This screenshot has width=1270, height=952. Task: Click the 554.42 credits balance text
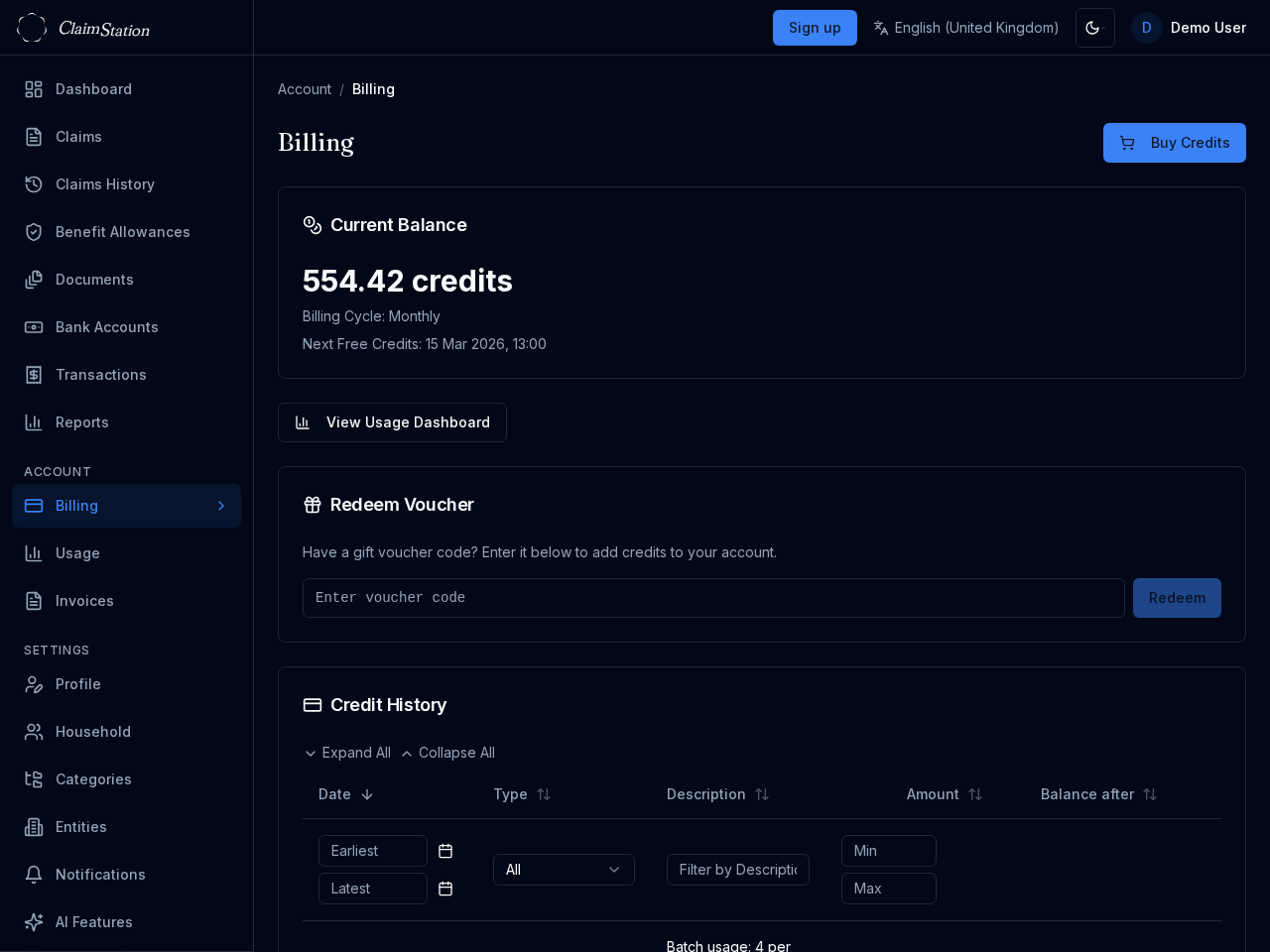(x=408, y=282)
